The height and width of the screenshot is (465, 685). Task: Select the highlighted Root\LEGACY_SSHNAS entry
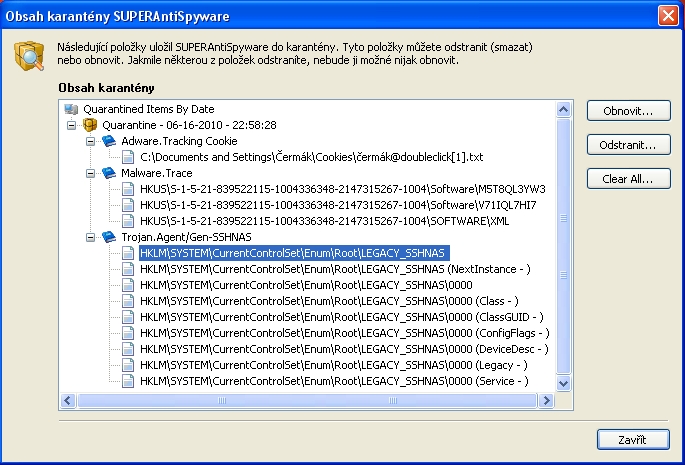pos(294,253)
